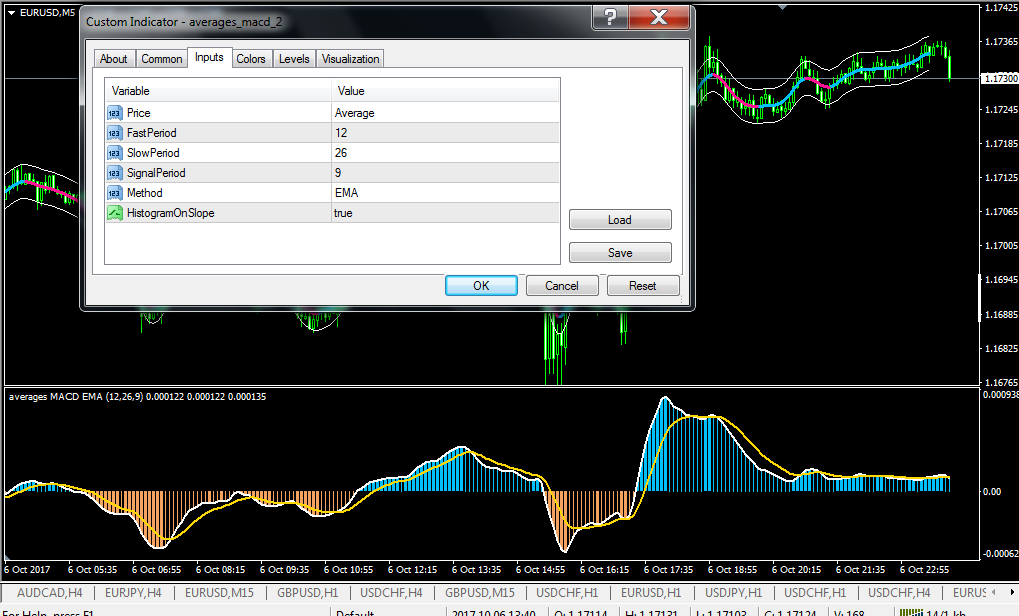Confirm settings with OK button
Screen dimensions: 1019x616
pyautogui.click(x=481, y=285)
